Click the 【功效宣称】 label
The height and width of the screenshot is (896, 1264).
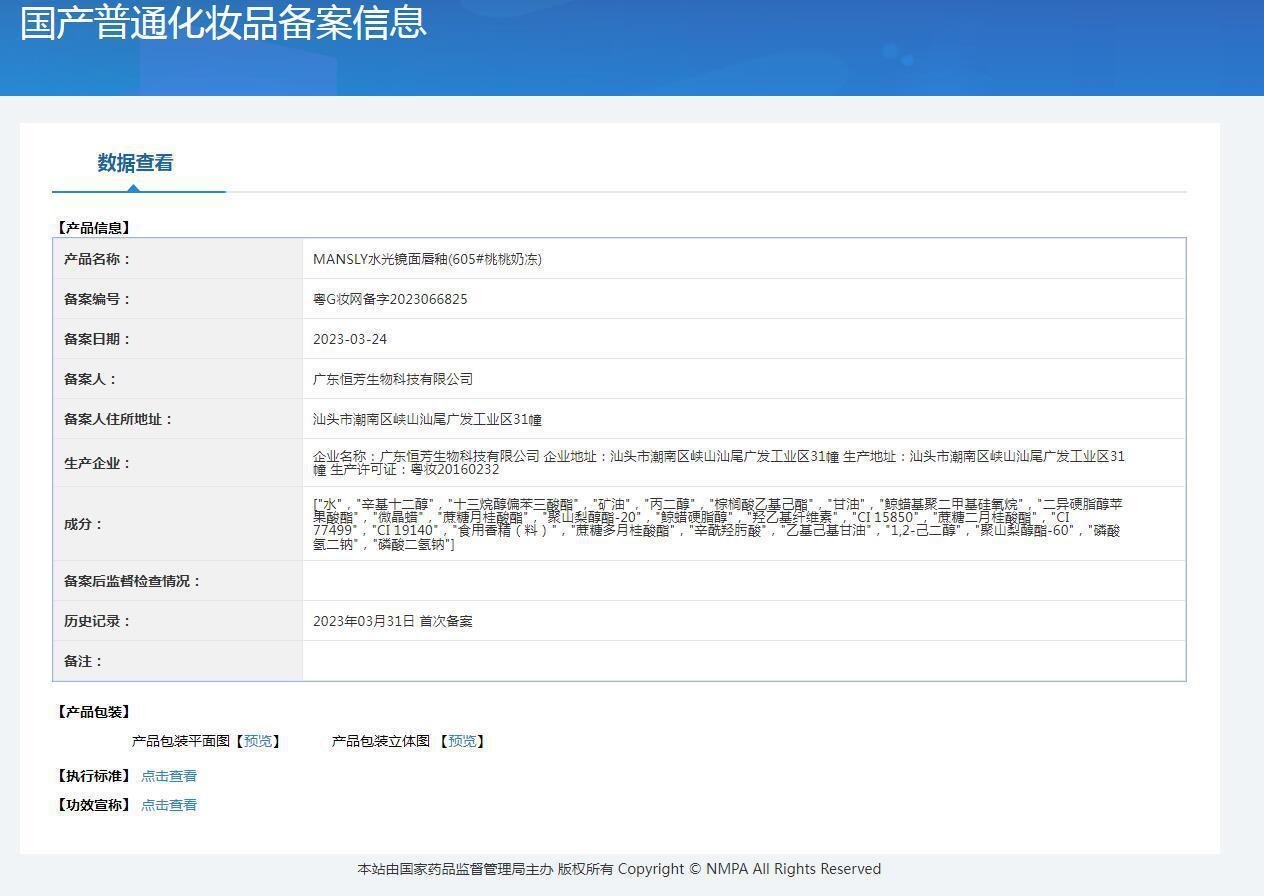pos(94,805)
